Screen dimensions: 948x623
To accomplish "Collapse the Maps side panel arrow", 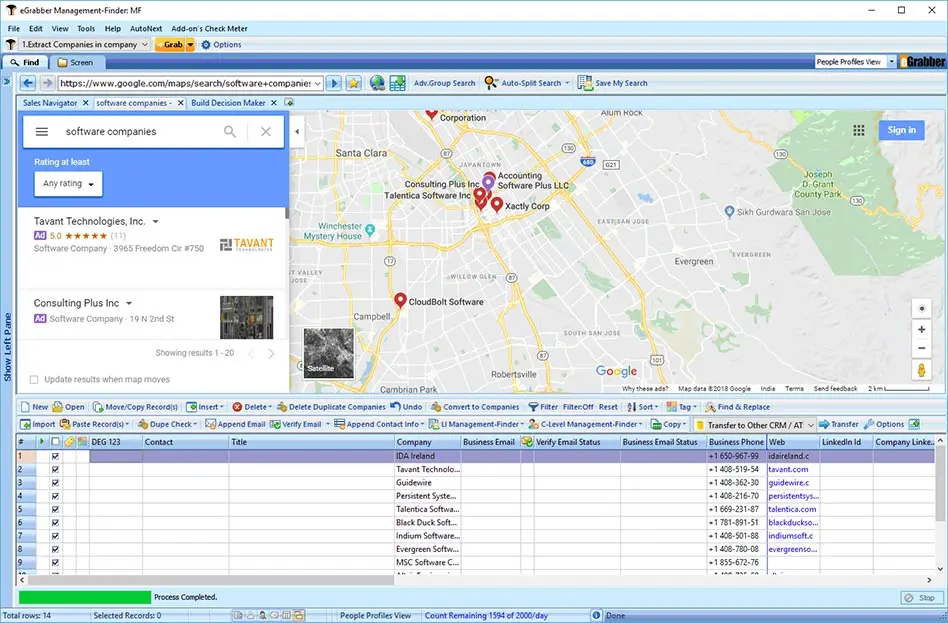I will 297,131.
